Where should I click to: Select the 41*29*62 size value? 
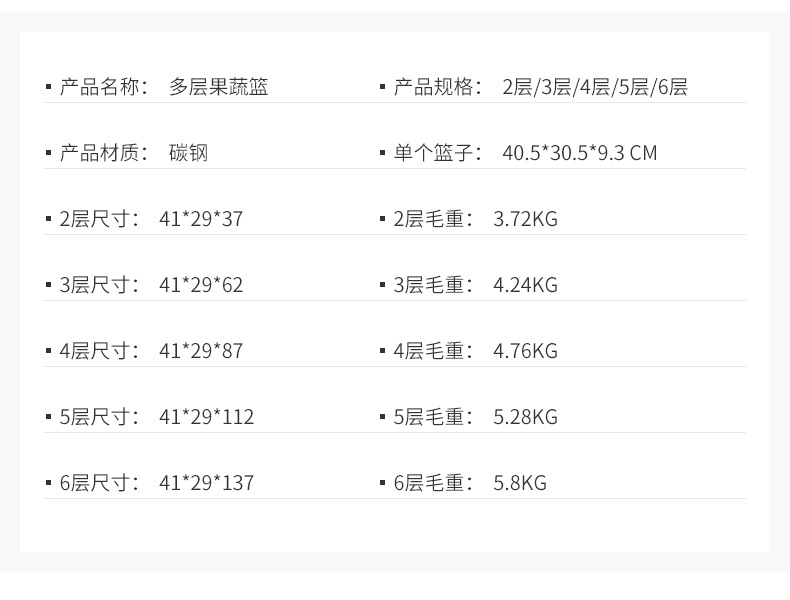pos(201,285)
